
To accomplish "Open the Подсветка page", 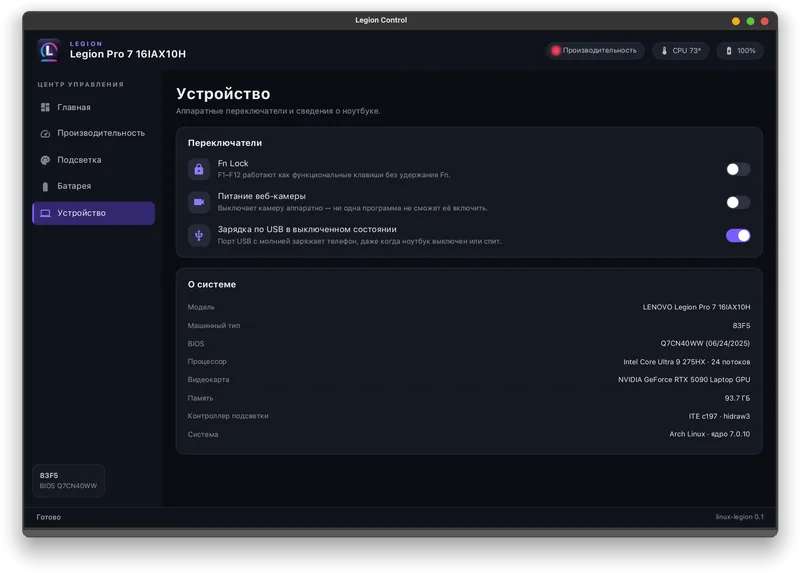I will (x=93, y=160).
